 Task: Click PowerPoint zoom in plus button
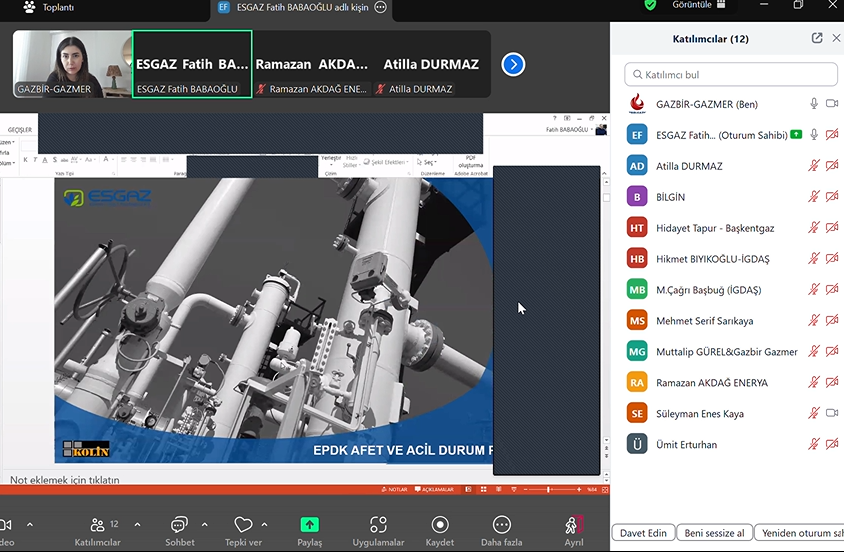click(579, 490)
